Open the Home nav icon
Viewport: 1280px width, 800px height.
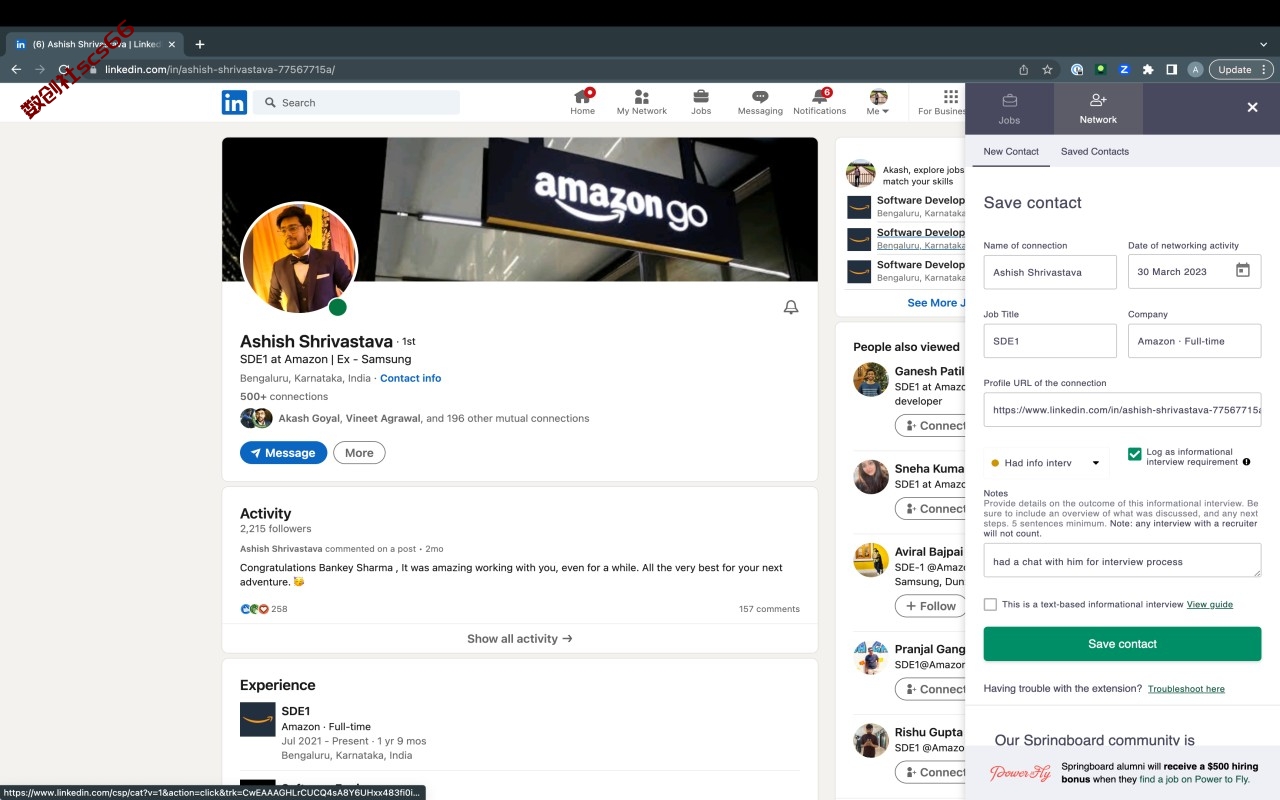pyautogui.click(x=583, y=102)
